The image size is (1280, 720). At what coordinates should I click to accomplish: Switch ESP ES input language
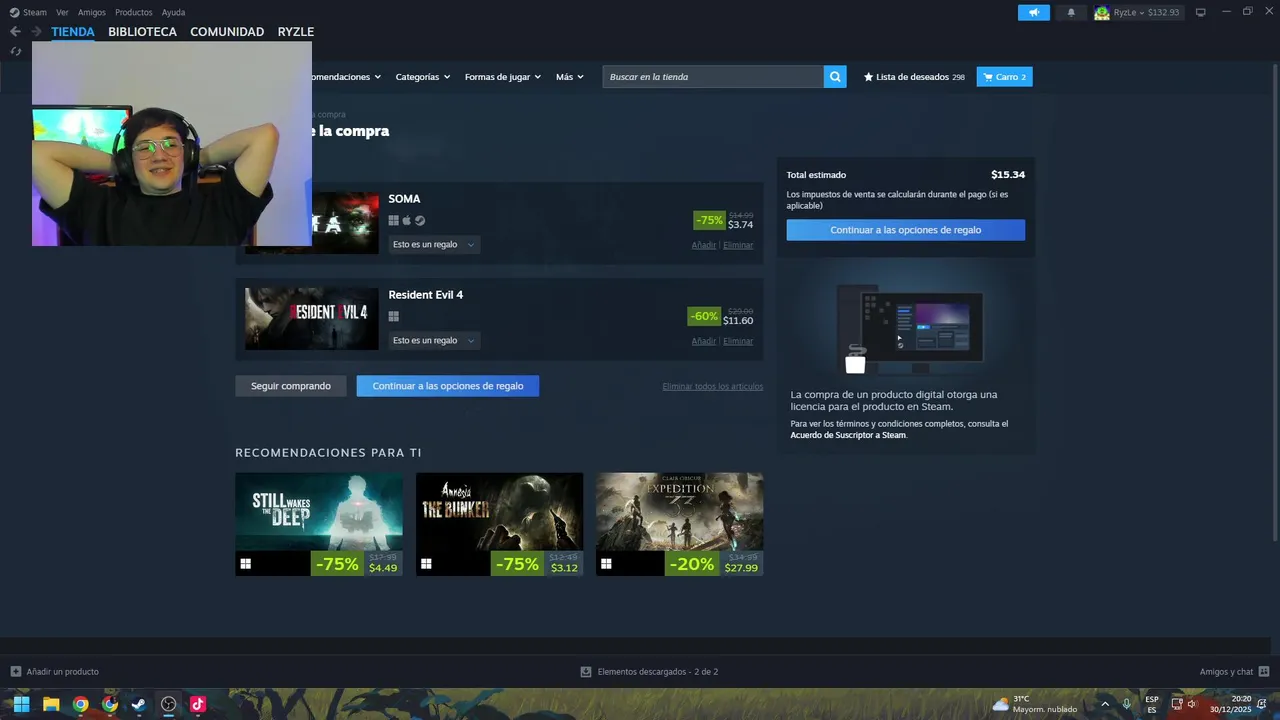tap(1152, 704)
